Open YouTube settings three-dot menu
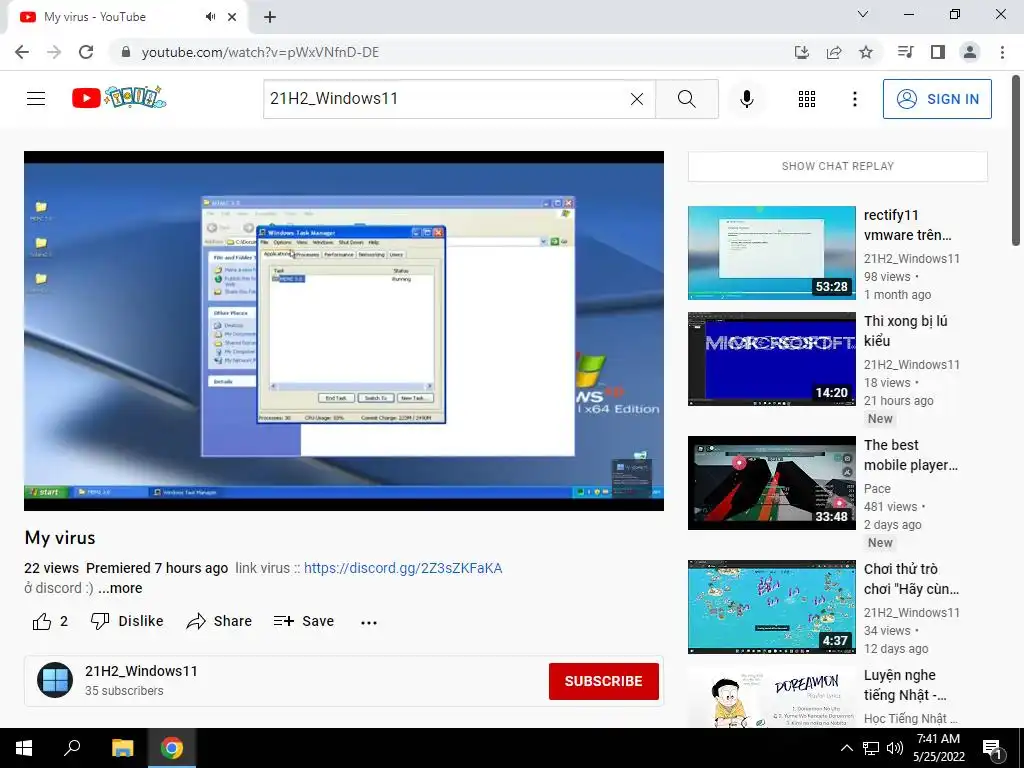 tap(854, 99)
